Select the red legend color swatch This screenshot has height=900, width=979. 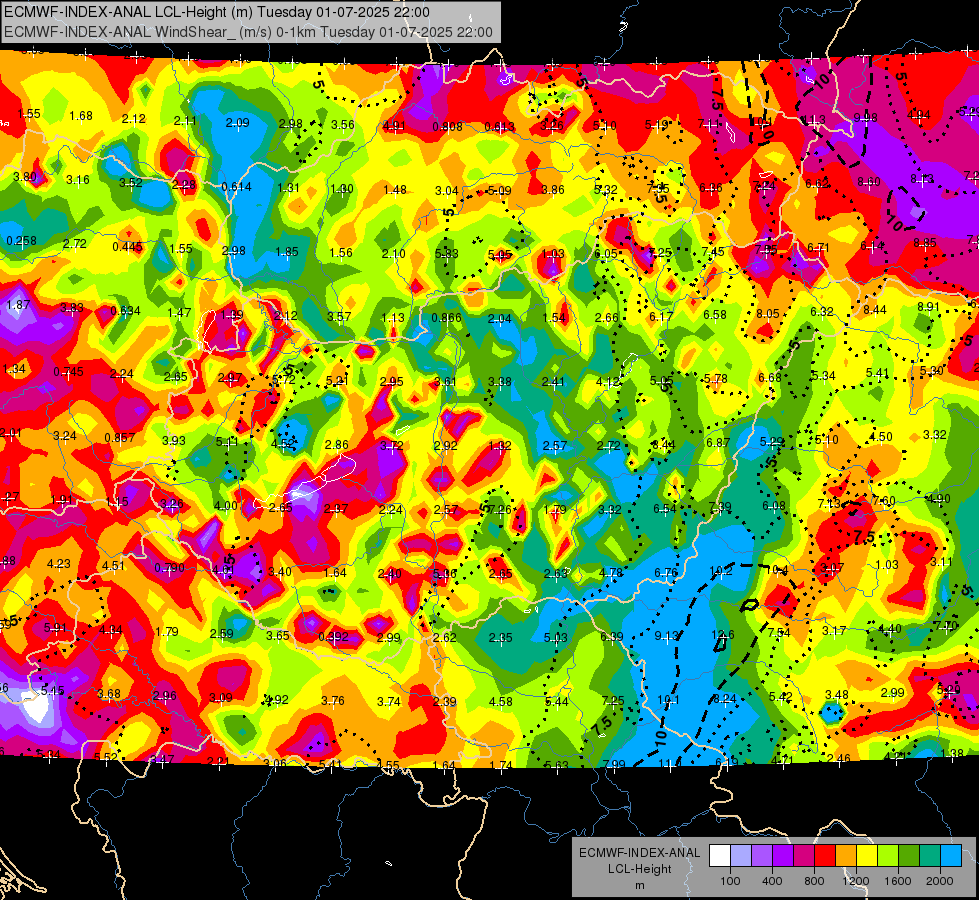click(x=825, y=856)
